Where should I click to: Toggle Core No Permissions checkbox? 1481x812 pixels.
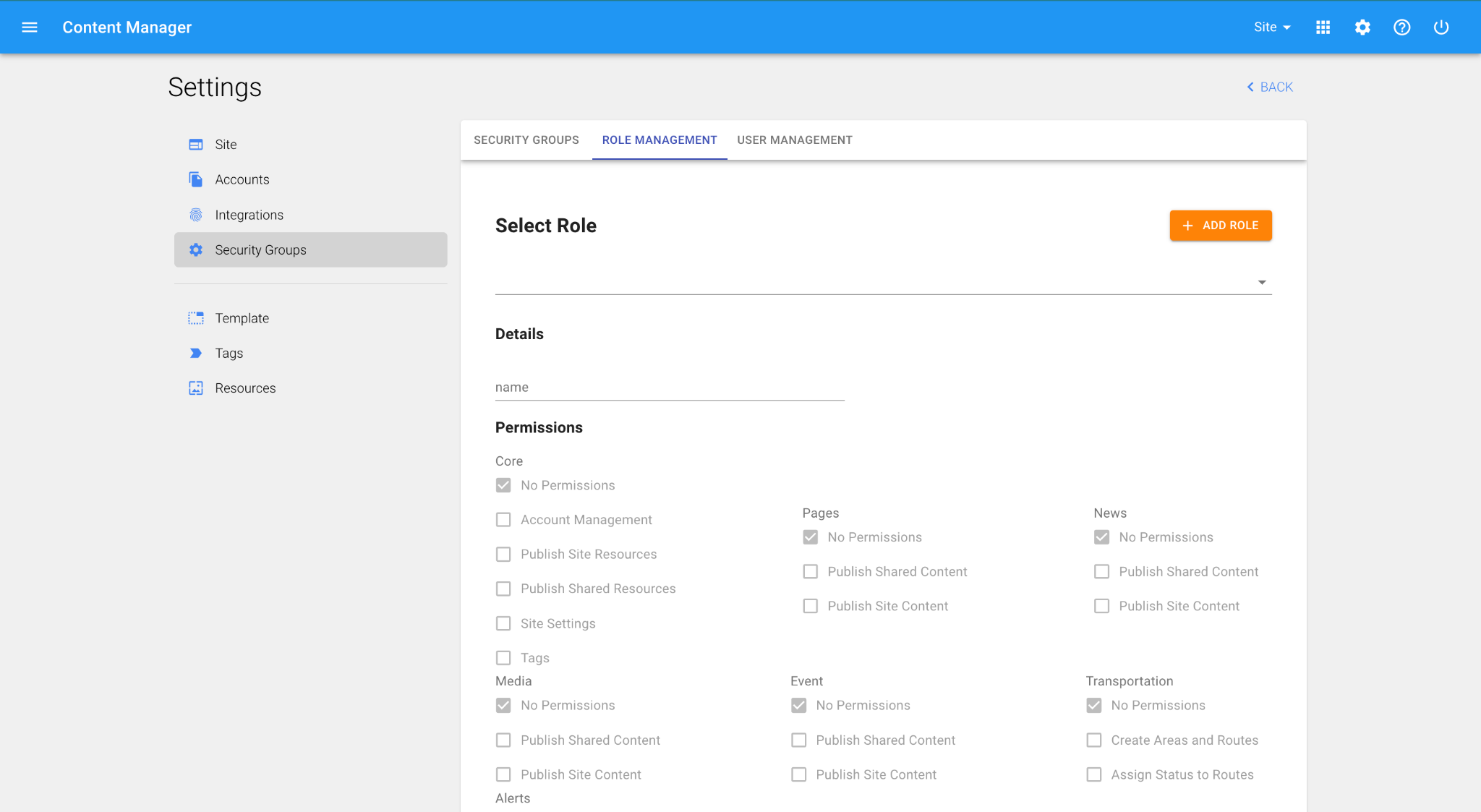503,485
